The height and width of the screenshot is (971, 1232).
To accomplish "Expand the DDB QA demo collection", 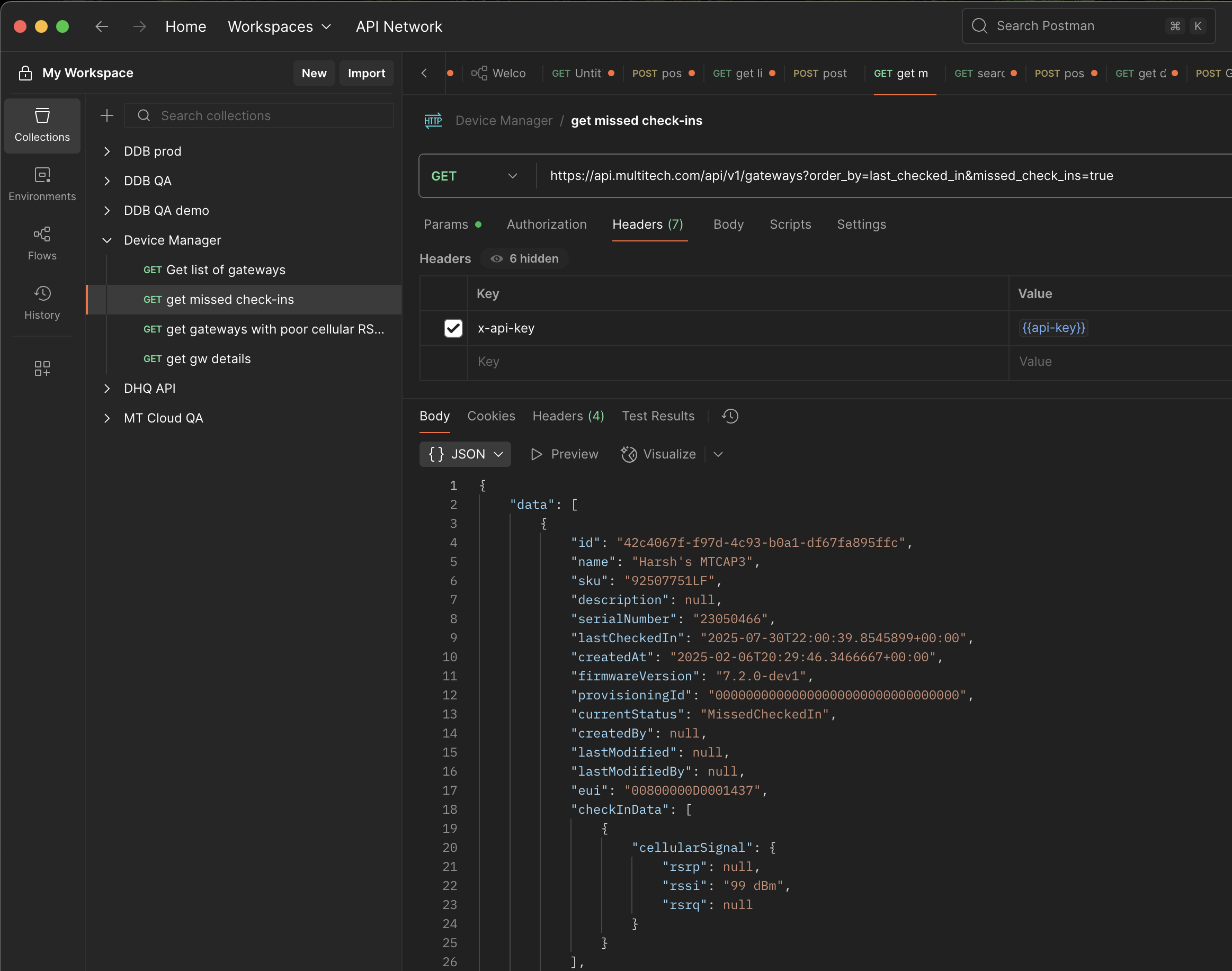I will [x=107, y=210].
